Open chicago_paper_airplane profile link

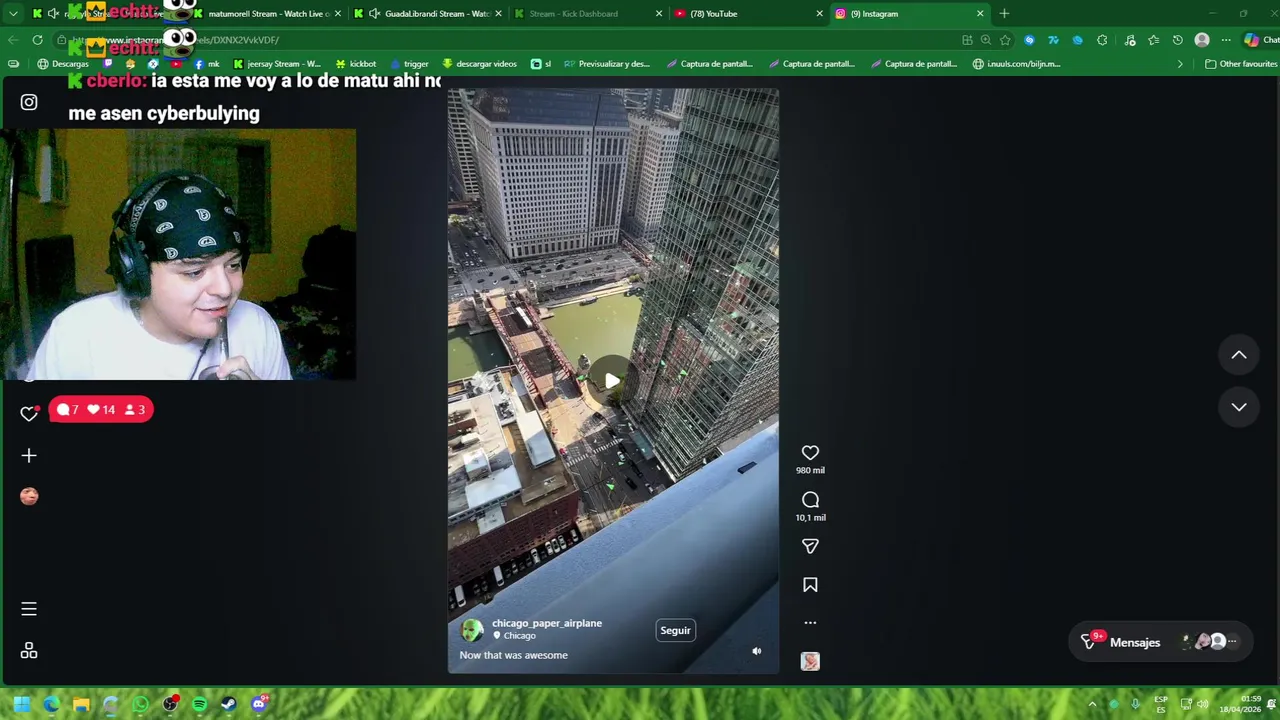click(547, 623)
